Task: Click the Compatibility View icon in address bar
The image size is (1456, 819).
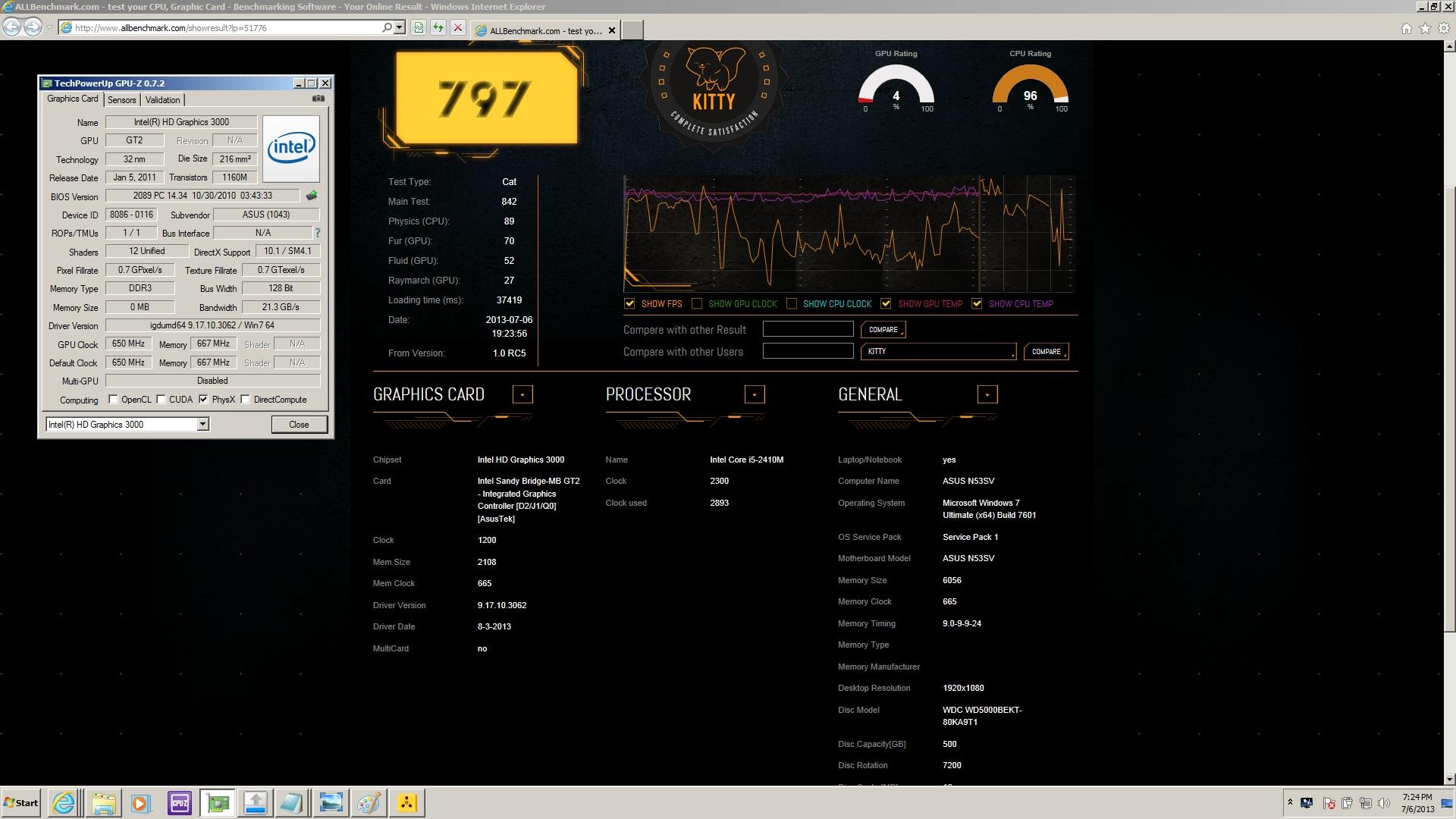Action: click(419, 28)
